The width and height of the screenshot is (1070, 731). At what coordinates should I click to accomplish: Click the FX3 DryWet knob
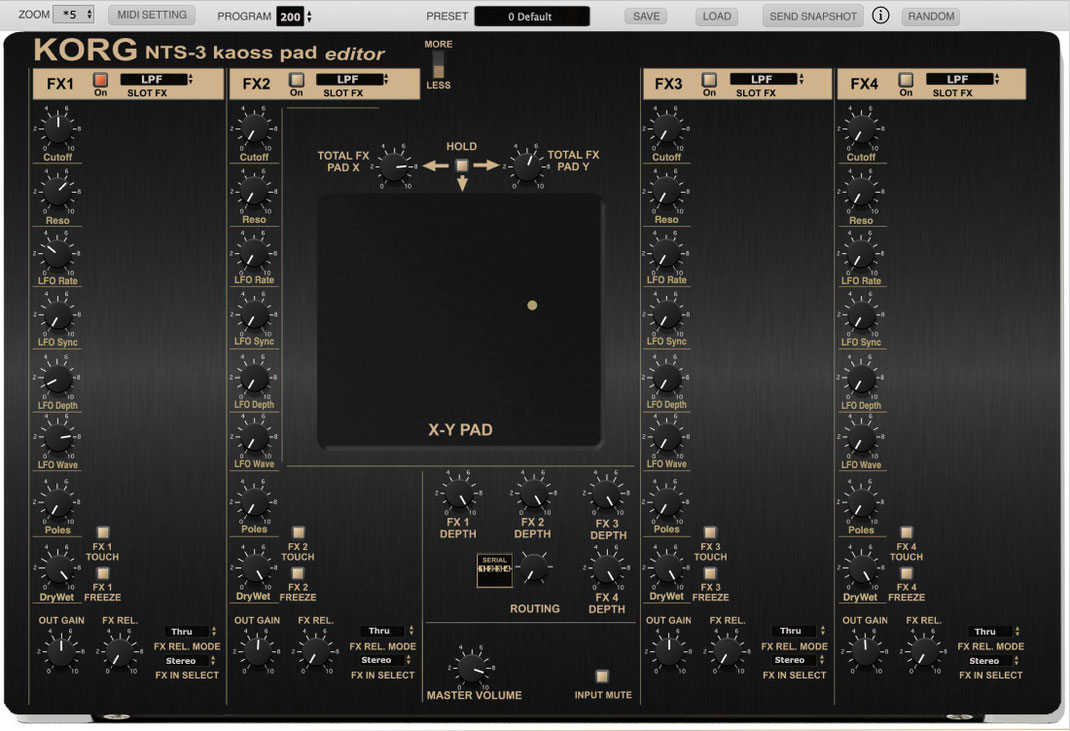point(667,569)
